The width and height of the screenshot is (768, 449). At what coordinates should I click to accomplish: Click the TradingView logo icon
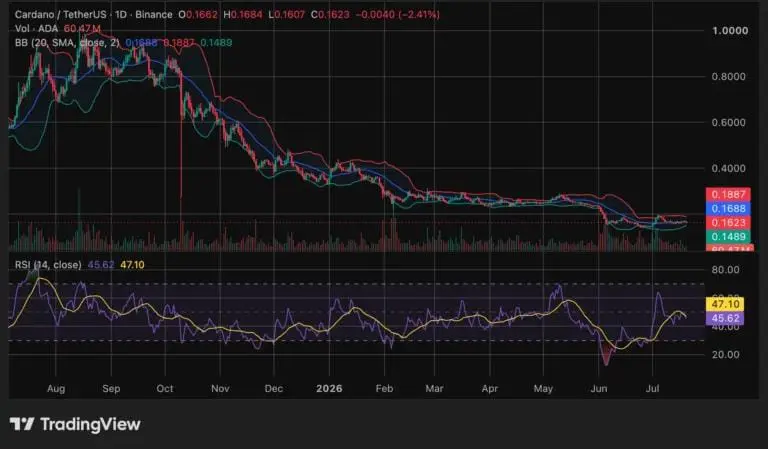click(x=22, y=424)
